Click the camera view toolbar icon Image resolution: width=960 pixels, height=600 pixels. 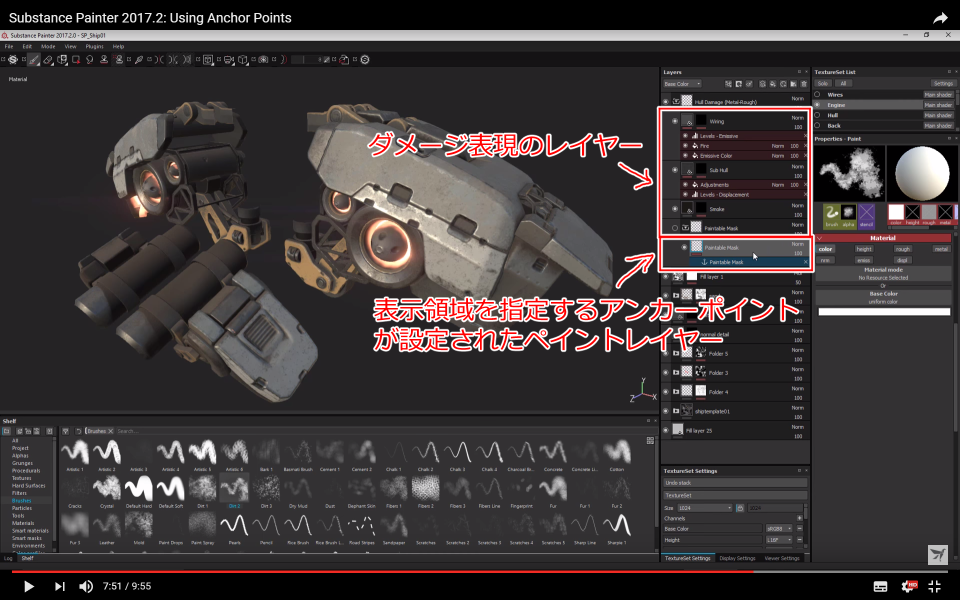pos(228,59)
